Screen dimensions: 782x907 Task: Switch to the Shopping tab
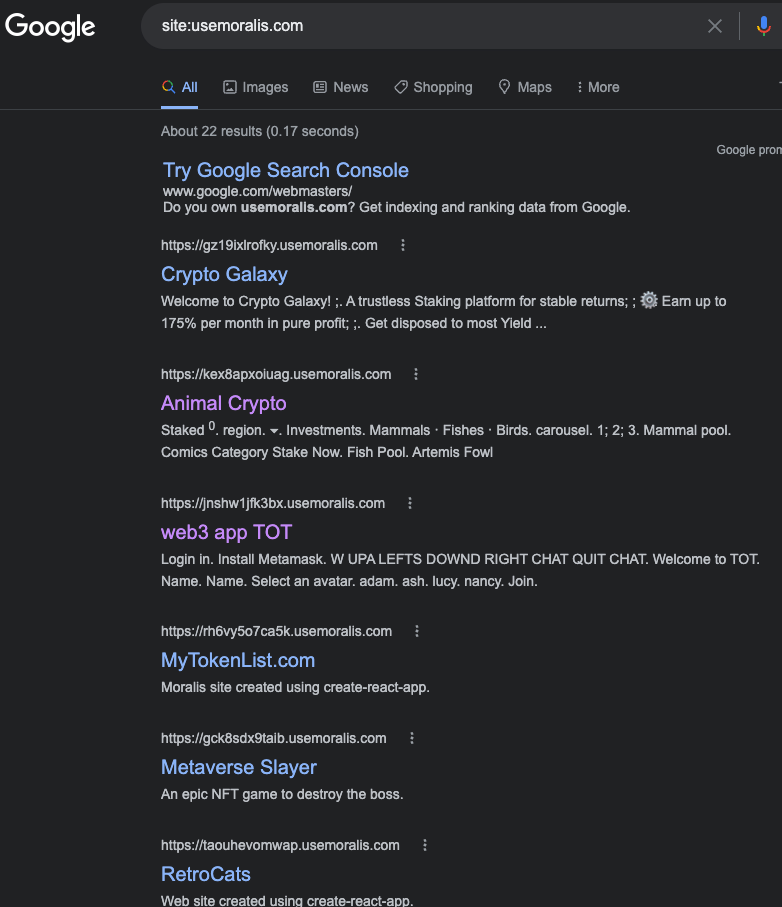pos(433,87)
